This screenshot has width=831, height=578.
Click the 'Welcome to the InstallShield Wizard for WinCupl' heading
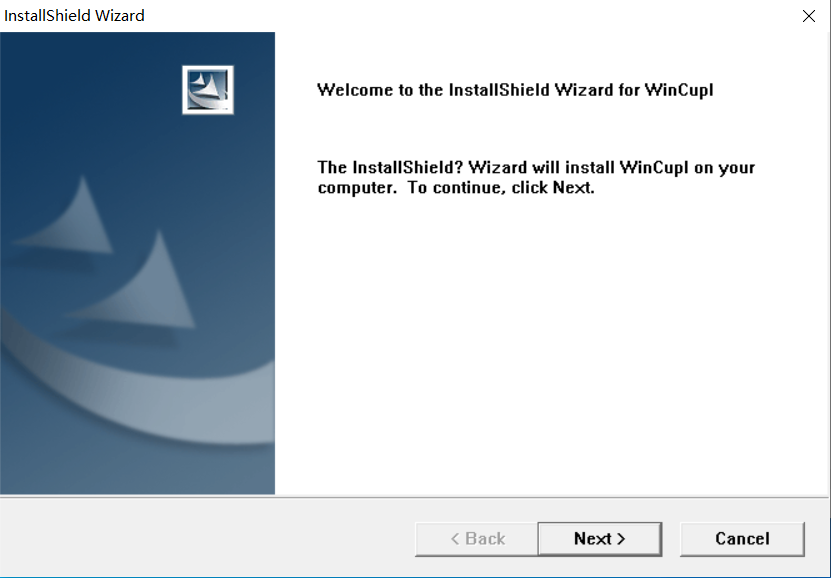click(515, 90)
